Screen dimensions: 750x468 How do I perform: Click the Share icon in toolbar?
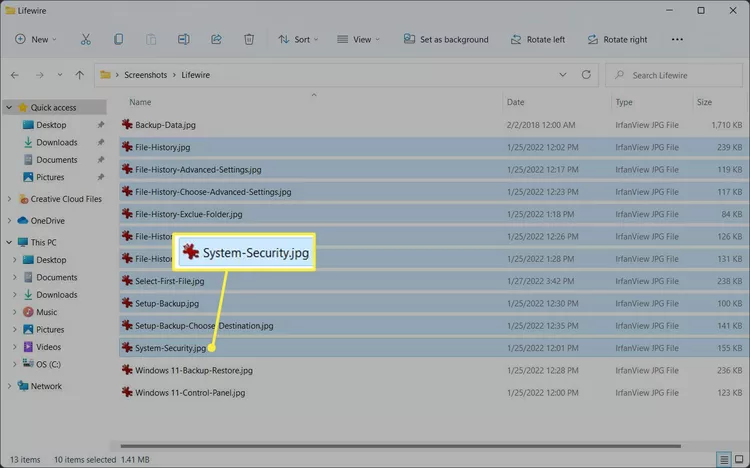pyautogui.click(x=216, y=40)
